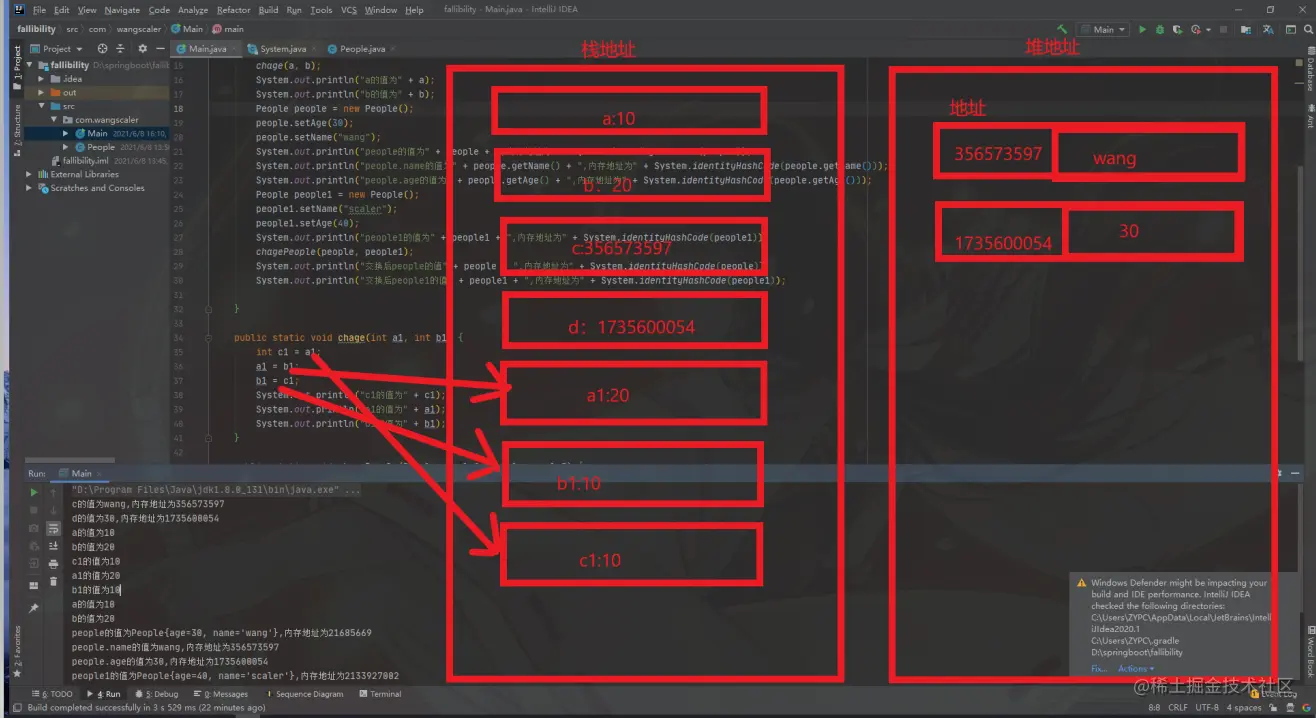Expand Scratches and Consoles
This screenshot has height=718, width=1316.
pyautogui.click(x=29, y=188)
